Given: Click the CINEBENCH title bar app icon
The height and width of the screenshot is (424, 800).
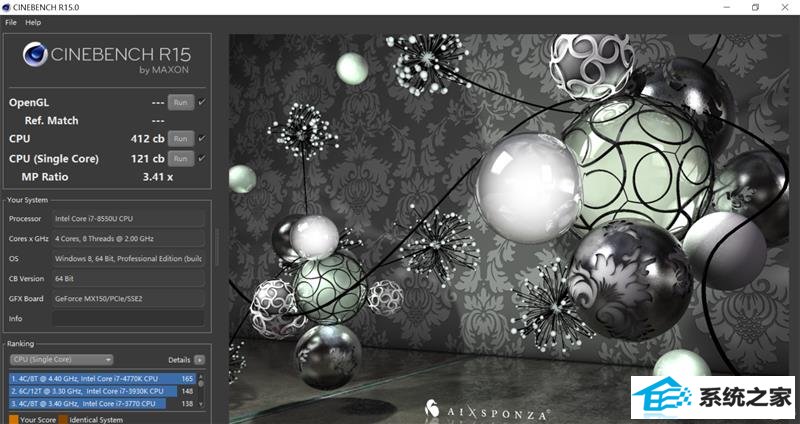Looking at the screenshot, I should pyautogui.click(x=6, y=7).
